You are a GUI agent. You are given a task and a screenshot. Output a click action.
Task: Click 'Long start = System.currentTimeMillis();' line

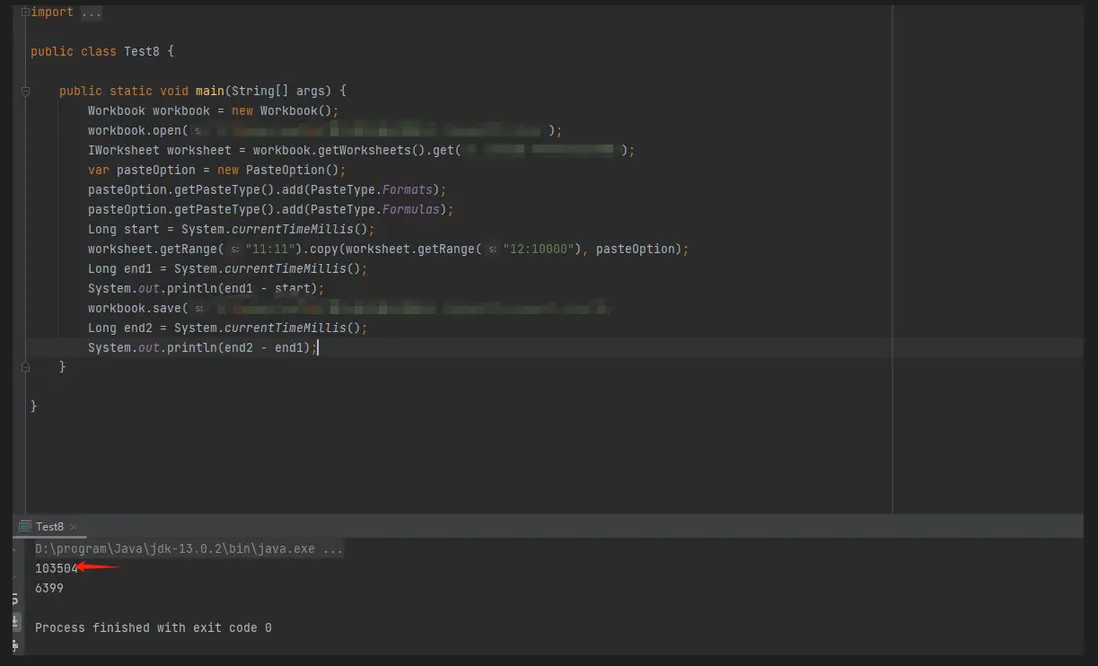(231, 229)
